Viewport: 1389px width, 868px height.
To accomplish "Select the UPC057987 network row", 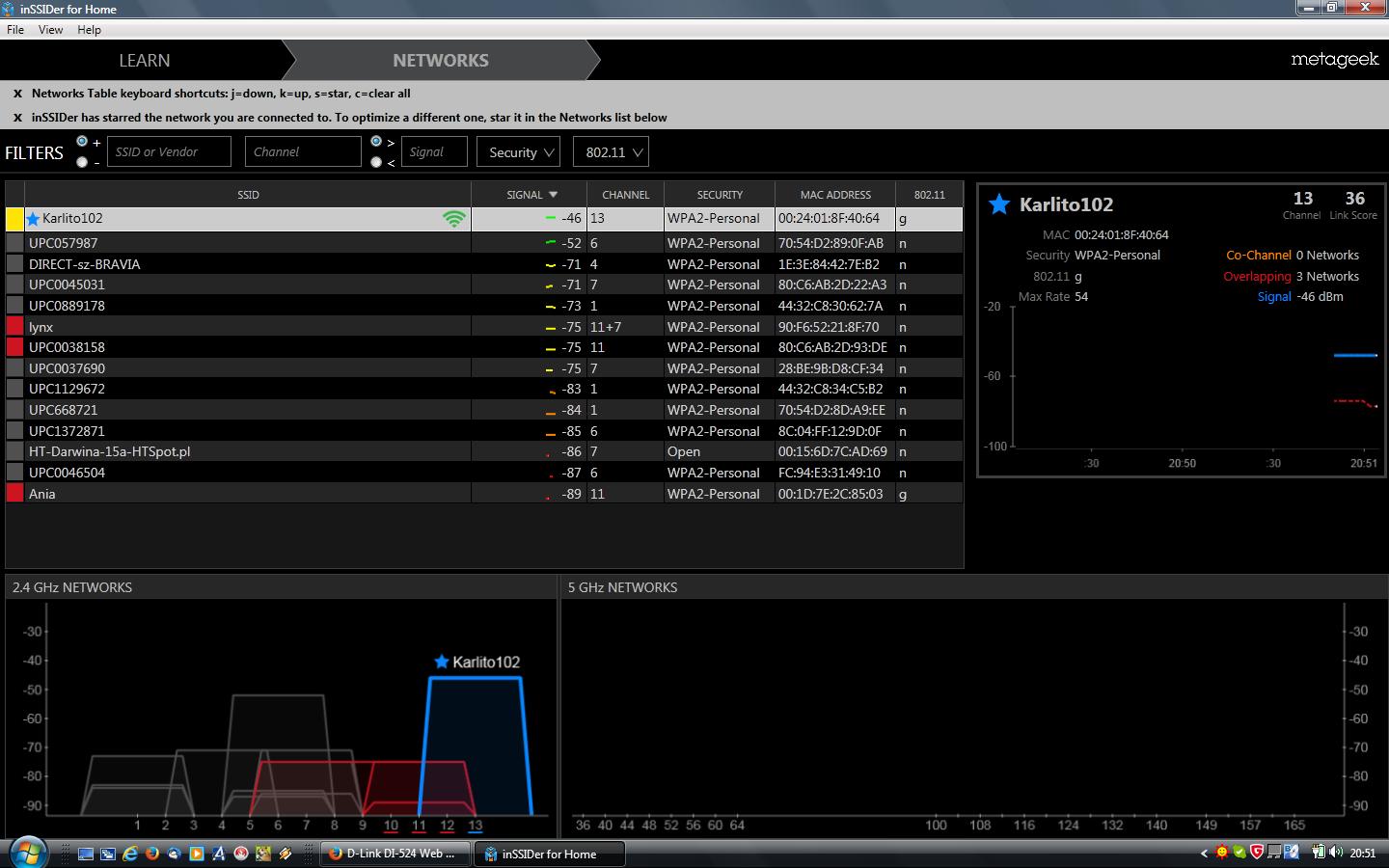I will click(484, 243).
